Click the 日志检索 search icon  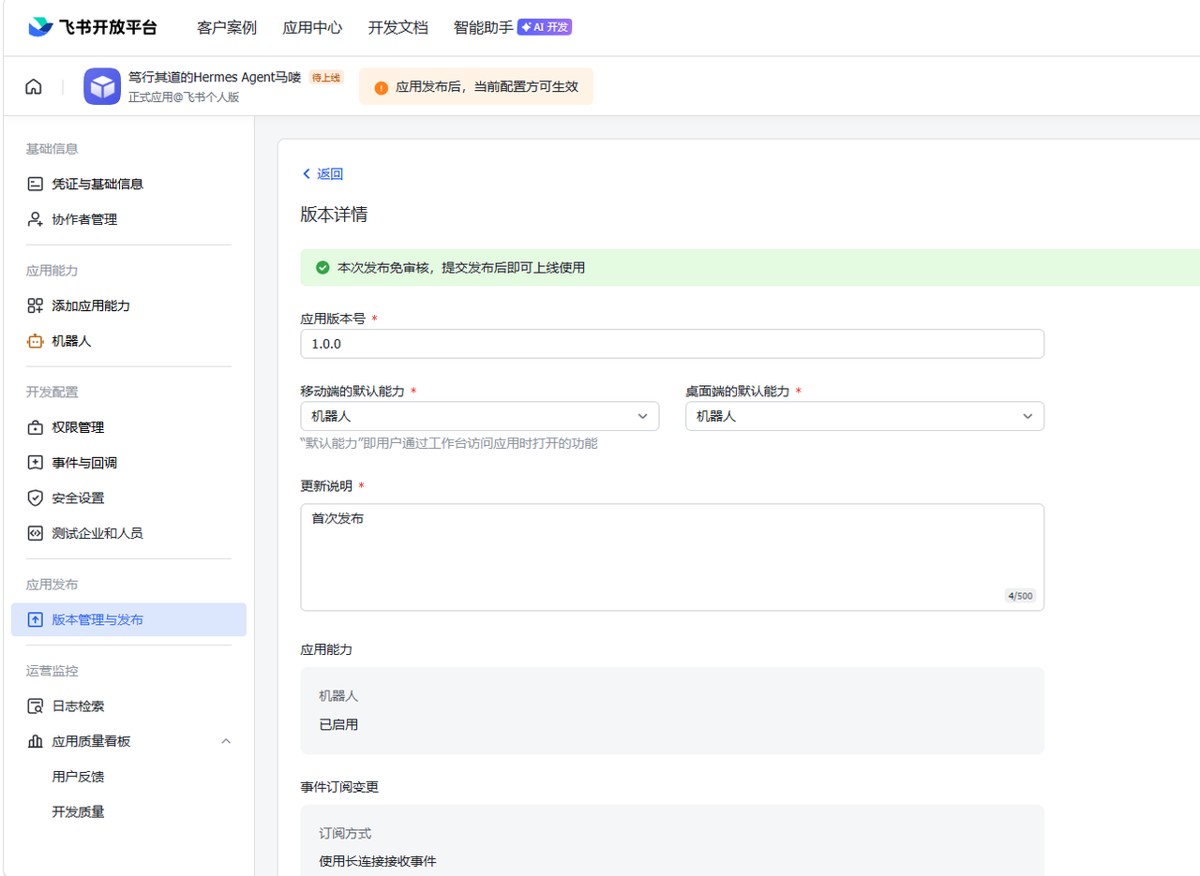click(x=35, y=706)
